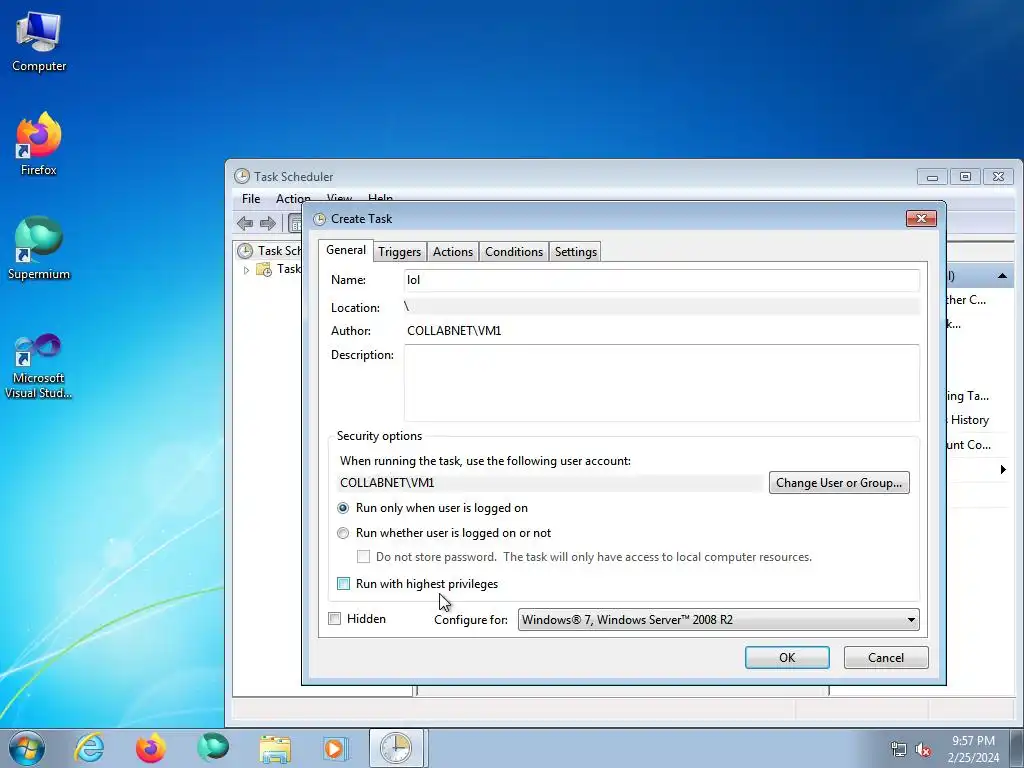Click the Task Scheduler title bar icon
Screen dimensions: 1024x768
[x=242, y=176]
